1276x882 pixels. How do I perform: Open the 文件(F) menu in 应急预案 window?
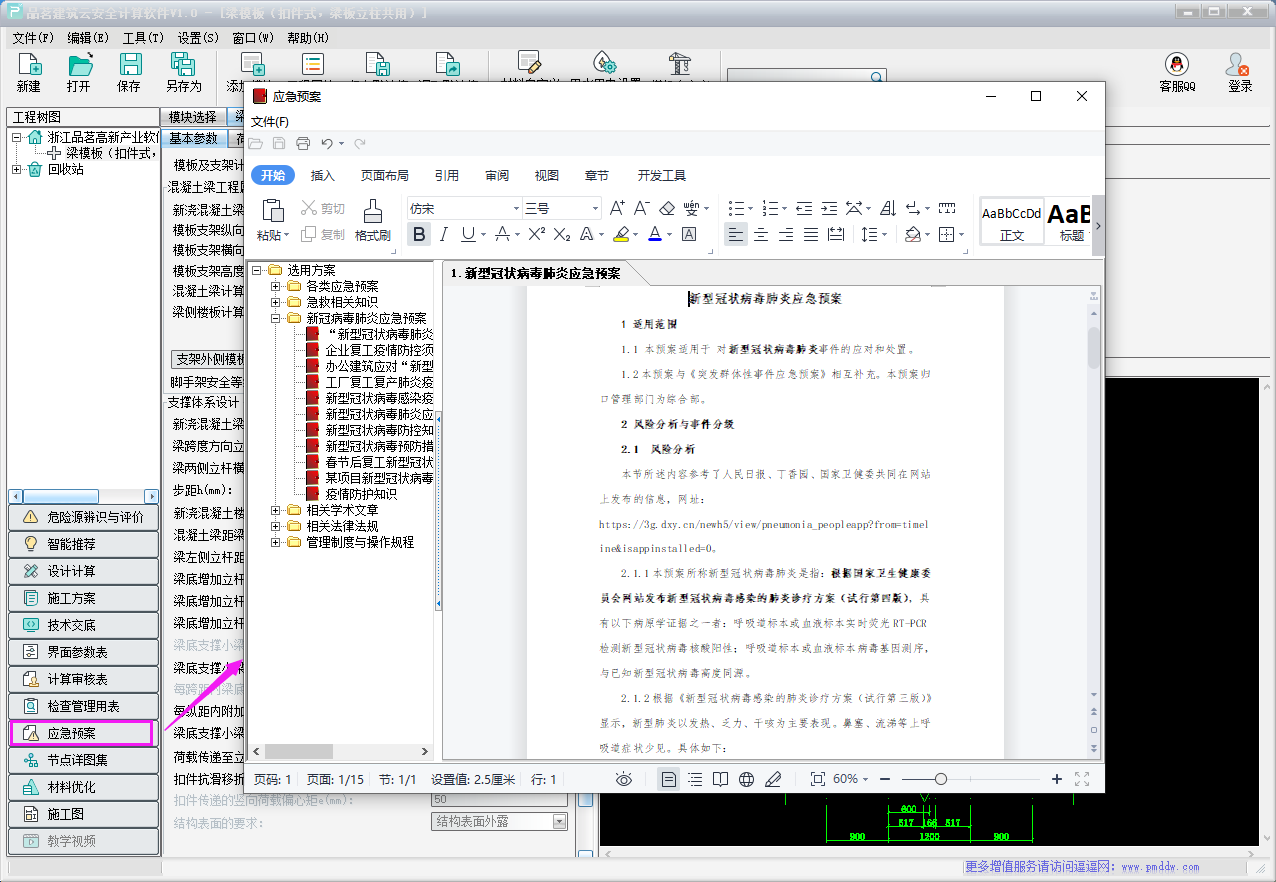pos(270,122)
